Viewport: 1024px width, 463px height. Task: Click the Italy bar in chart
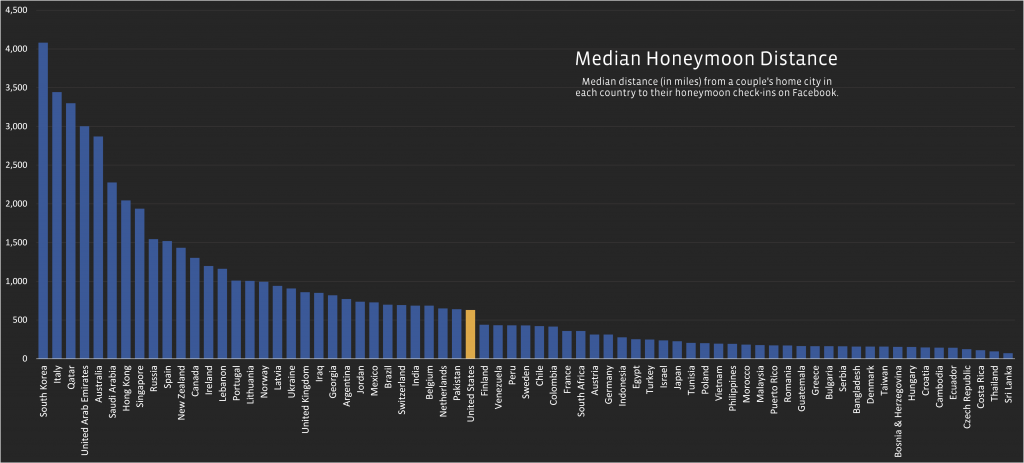click(57, 225)
